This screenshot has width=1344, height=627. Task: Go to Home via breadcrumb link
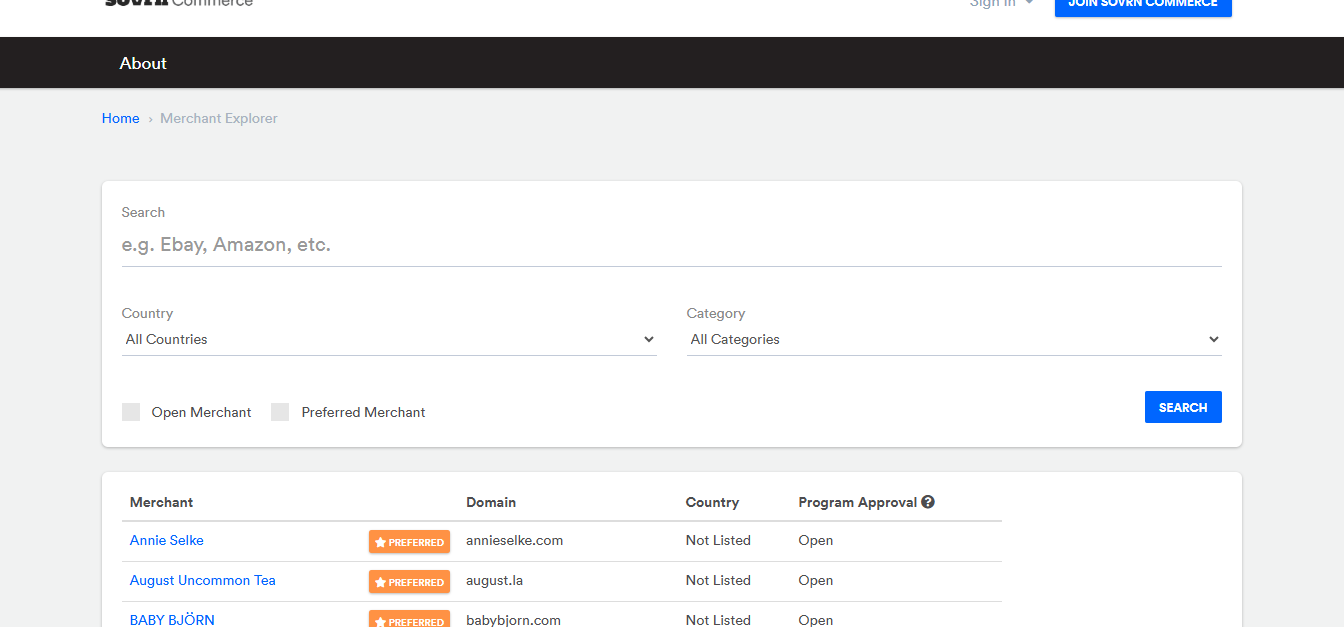[120, 118]
